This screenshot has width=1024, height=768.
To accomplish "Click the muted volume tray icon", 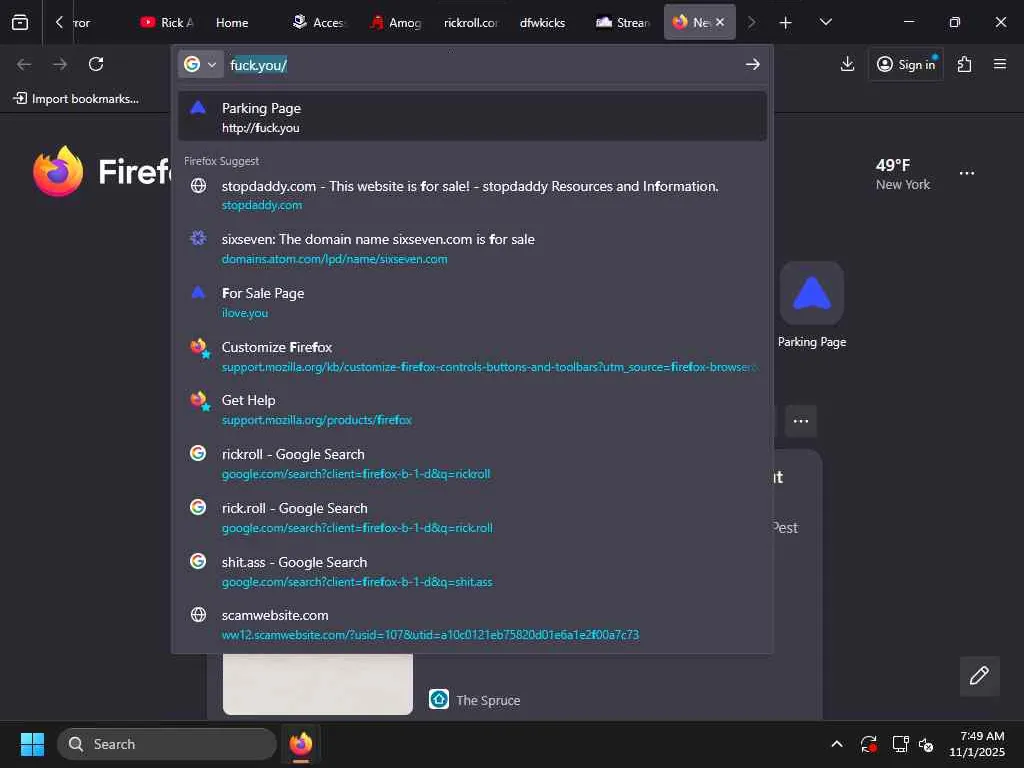I will coord(926,744).
